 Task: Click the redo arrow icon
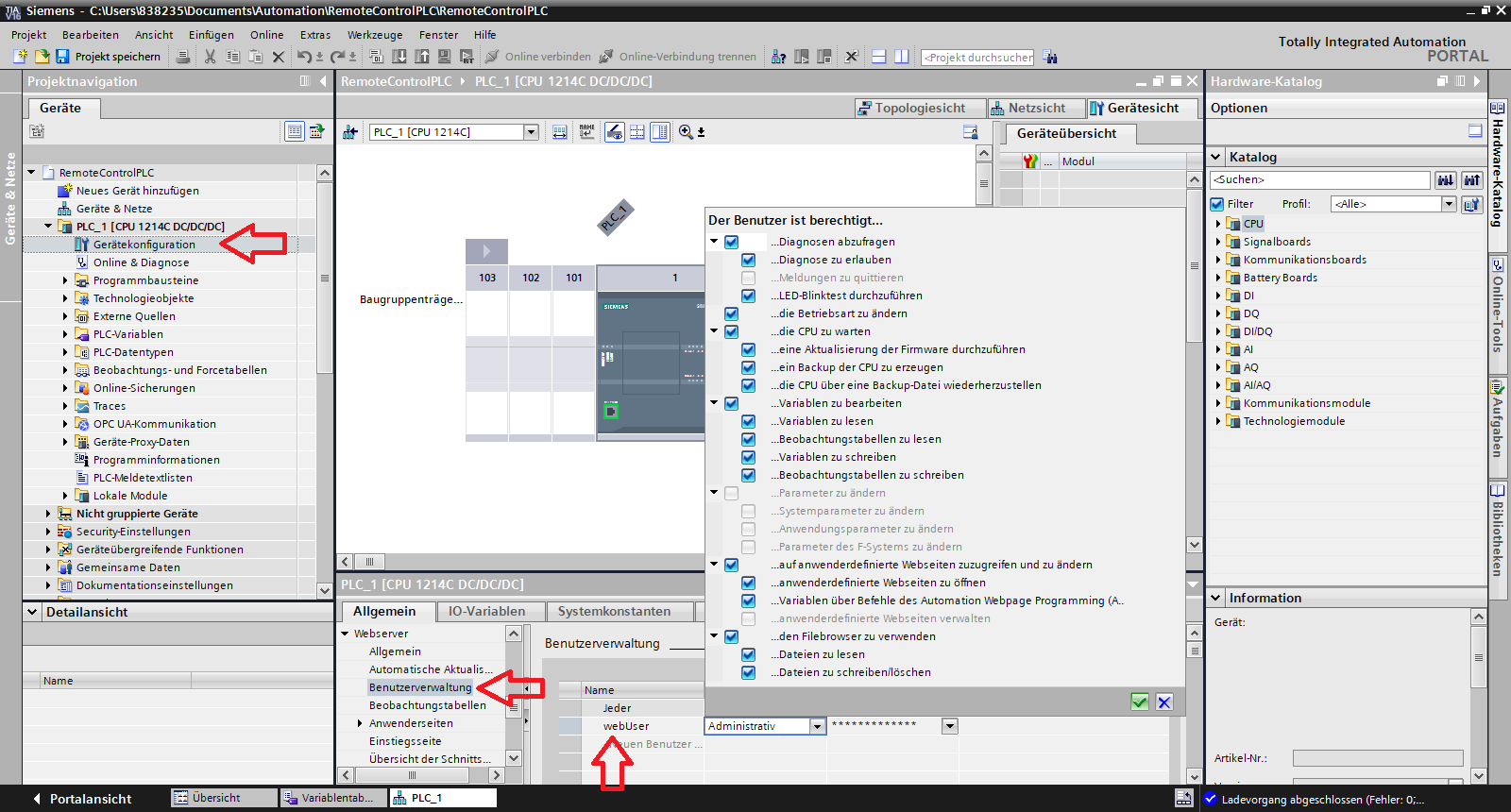[x=337, y=57]
